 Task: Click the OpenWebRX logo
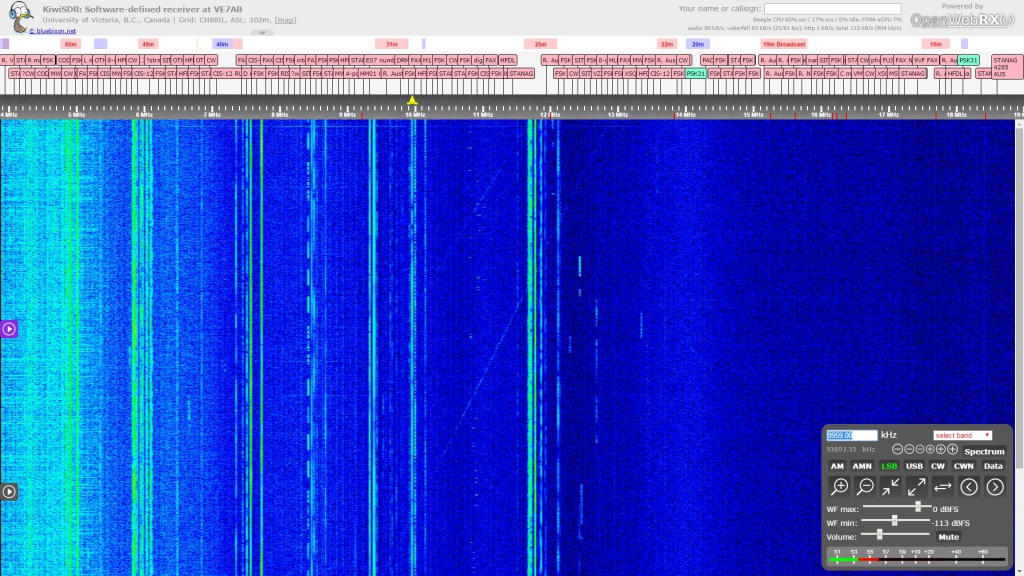(x=963, y=20)
